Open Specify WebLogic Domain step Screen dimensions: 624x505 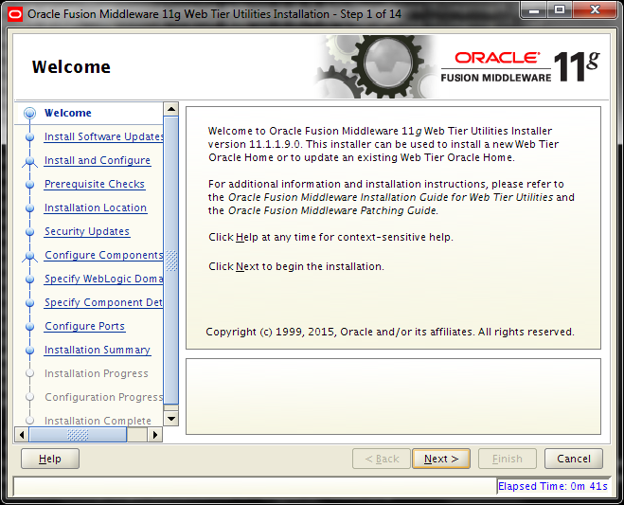tap(103, 279)
